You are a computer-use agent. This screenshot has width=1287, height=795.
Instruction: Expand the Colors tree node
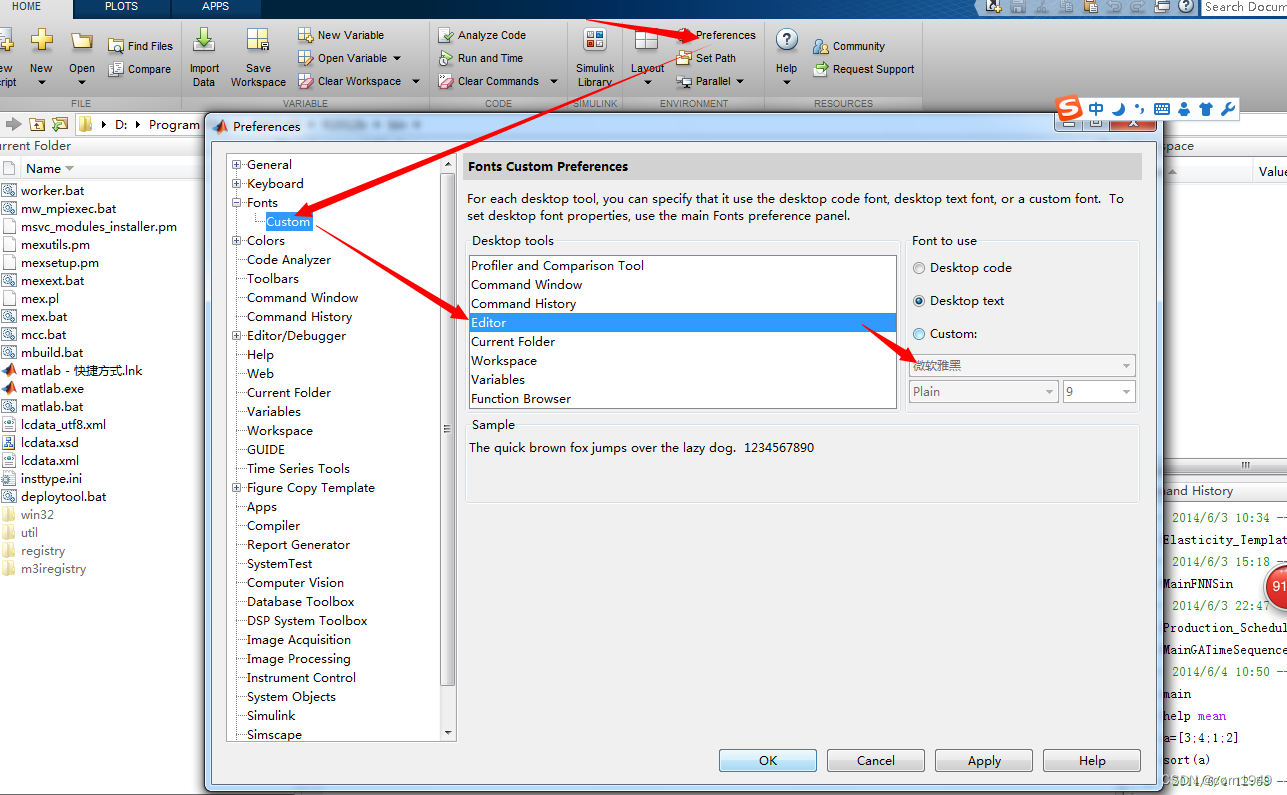237,241
